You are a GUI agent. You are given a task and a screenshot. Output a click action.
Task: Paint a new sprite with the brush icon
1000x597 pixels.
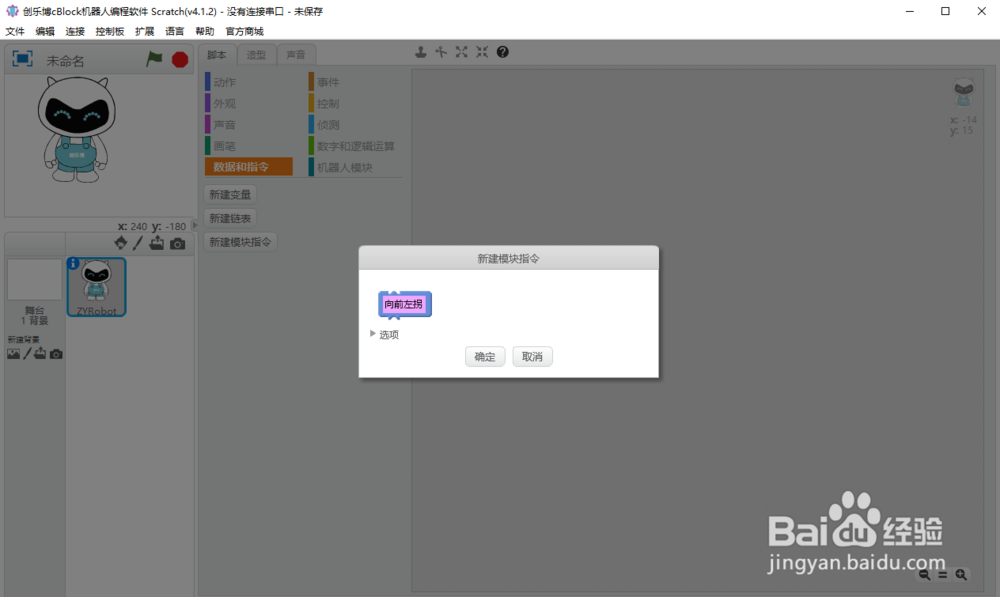click(x=137, y=243)
